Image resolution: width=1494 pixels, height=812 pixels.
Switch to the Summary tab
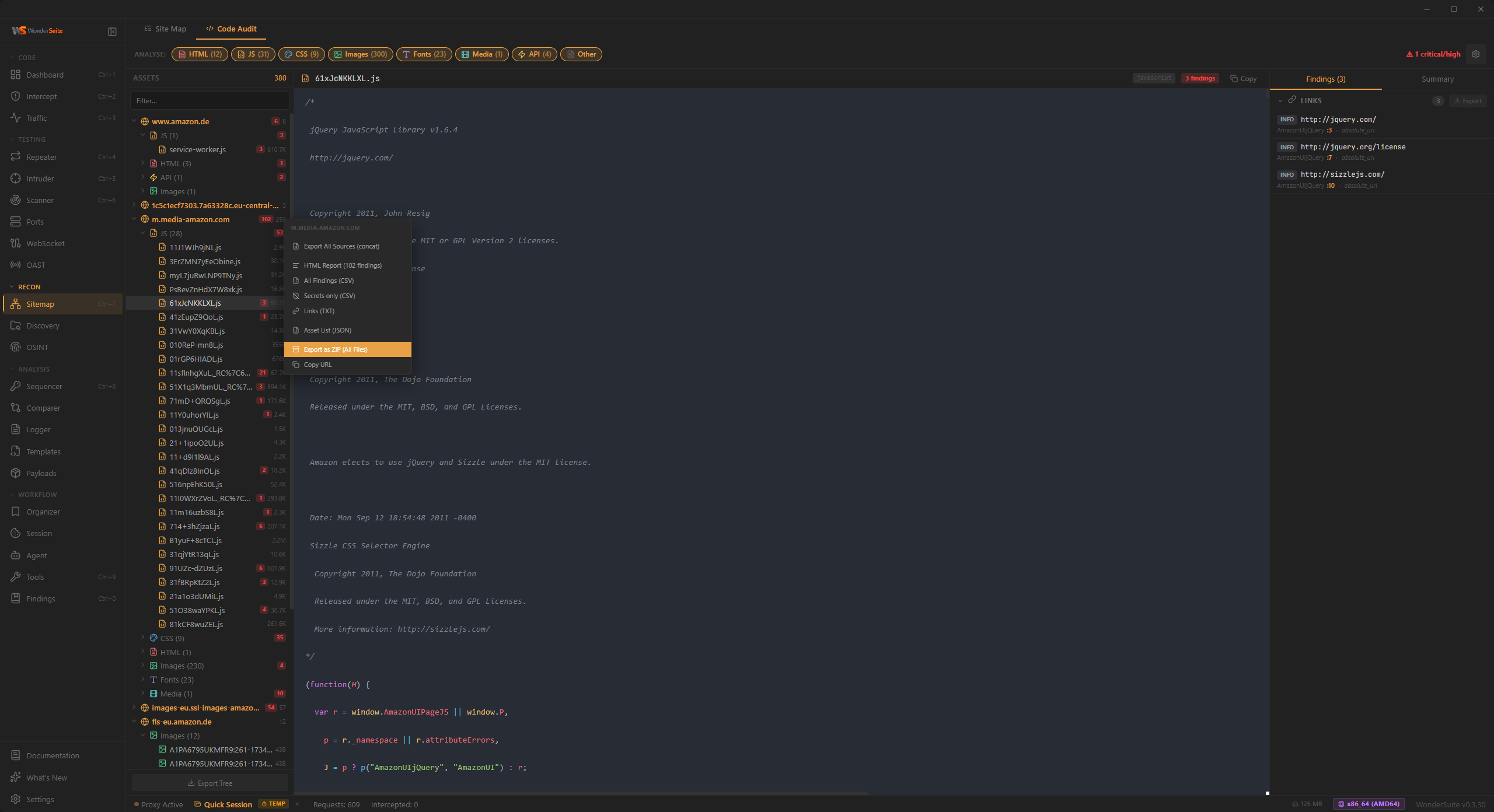[x=1437, y=79]
